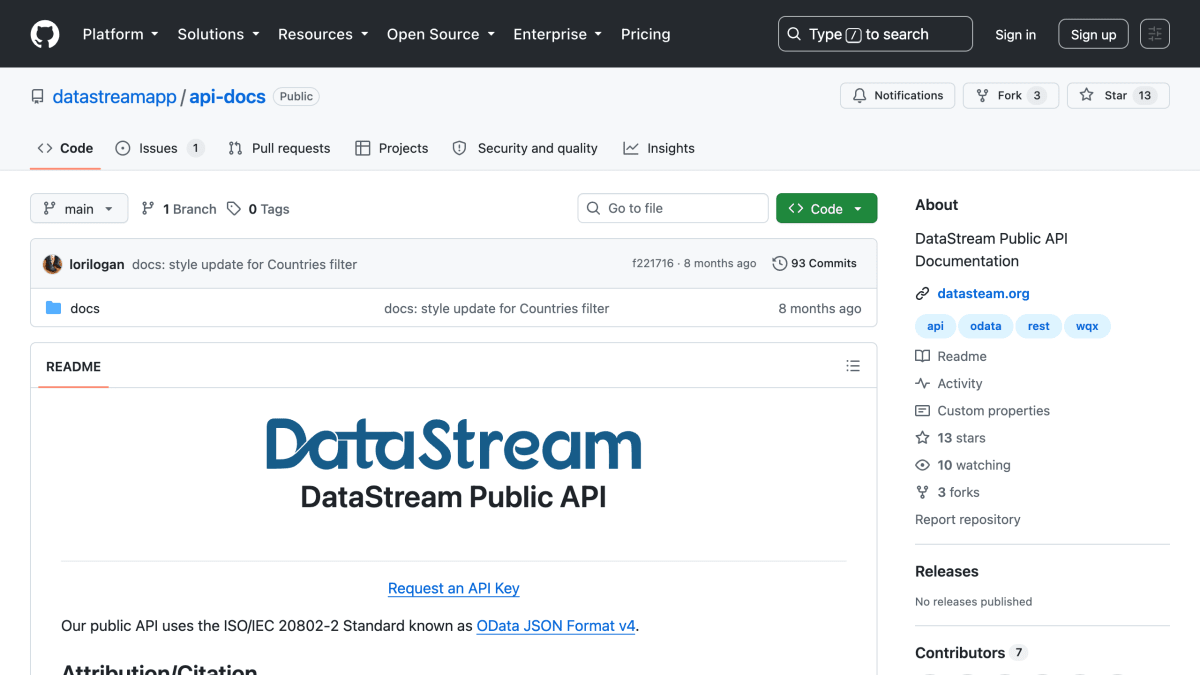The height and width of the screenshot is (675, 1200).
Task: Click the tag icon next to 0 Tags
Action: (x=234, y=209)
